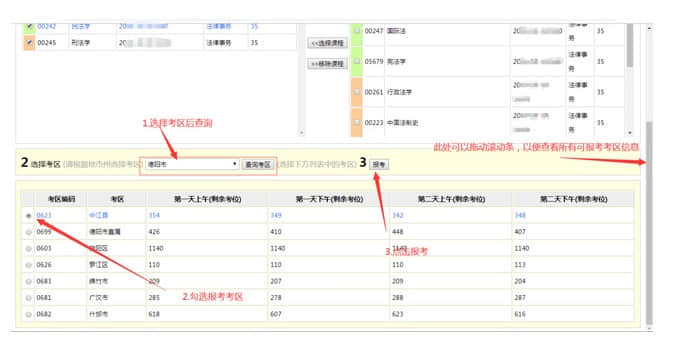This screenshot has height=362, width=680.
Task: Select the radio button for 0699 德阳市直属
Action: click(x=29, y=232)
